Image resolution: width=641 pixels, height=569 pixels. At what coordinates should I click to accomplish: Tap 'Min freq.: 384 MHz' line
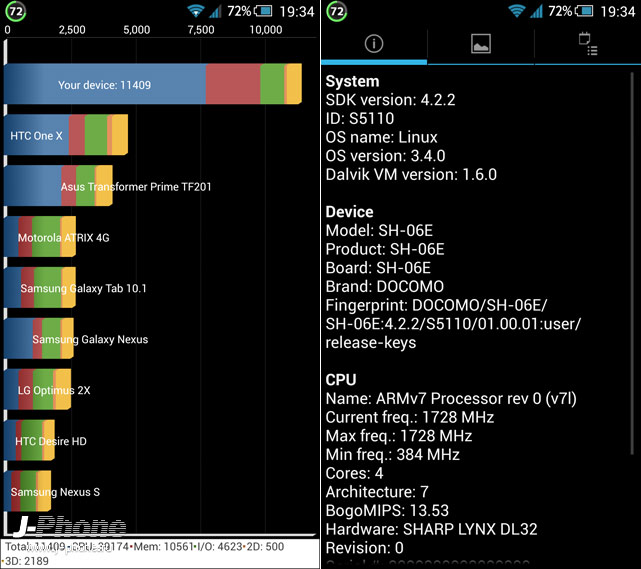click(x=392, y=455)
